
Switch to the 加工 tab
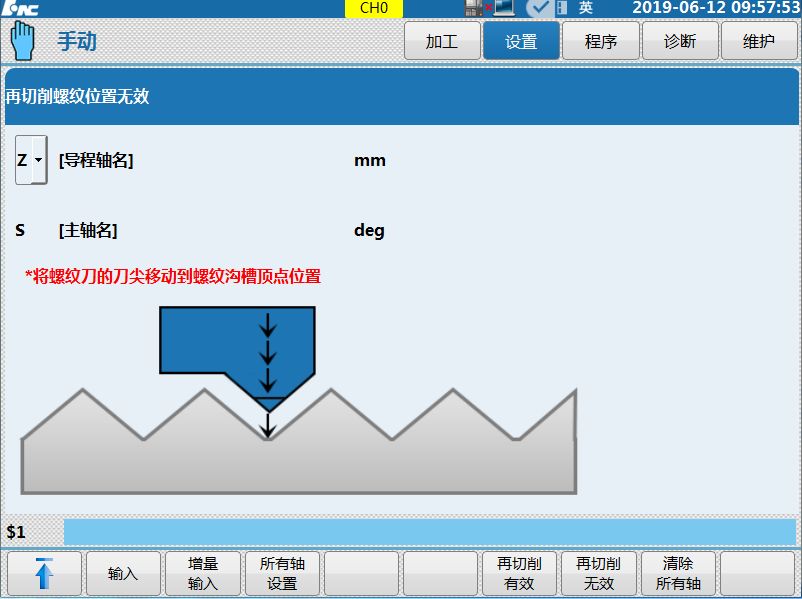click(441, 42)
